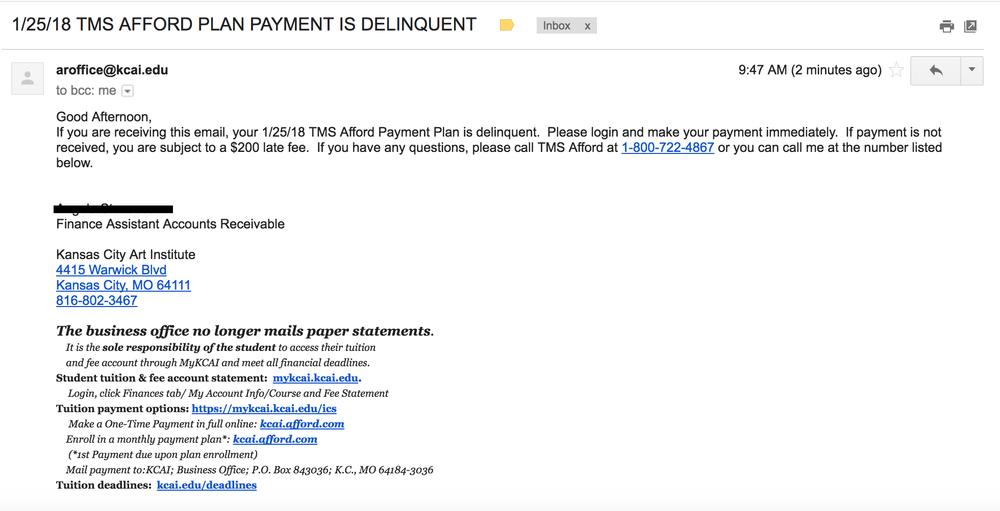Open https://mykcai.kcai.edu/ics payment options link
The height and width of the screenshot is (511, 1000).
[264, 409]
